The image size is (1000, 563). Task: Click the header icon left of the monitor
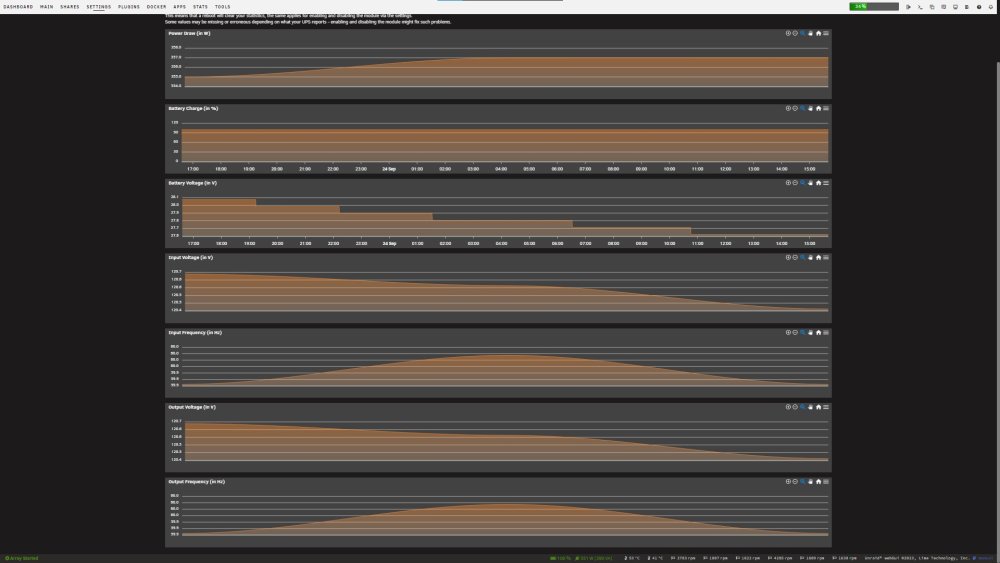pyautogui.click(x=943, y=7)
